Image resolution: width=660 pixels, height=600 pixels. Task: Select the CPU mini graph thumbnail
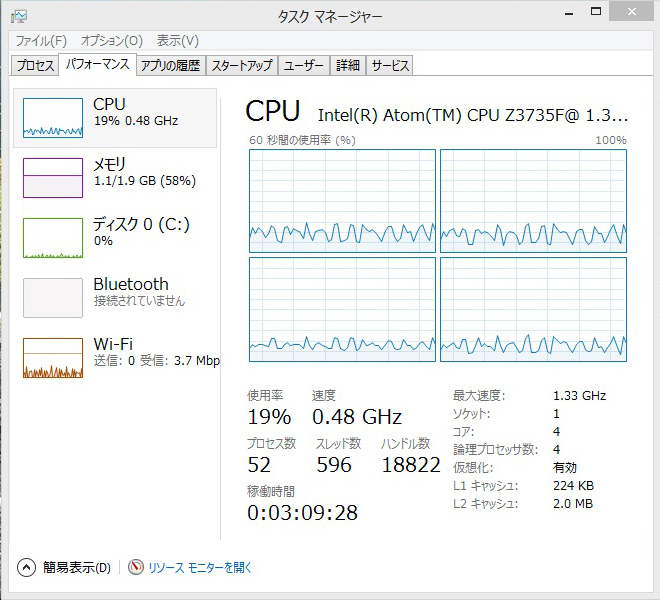coord(53,118)
